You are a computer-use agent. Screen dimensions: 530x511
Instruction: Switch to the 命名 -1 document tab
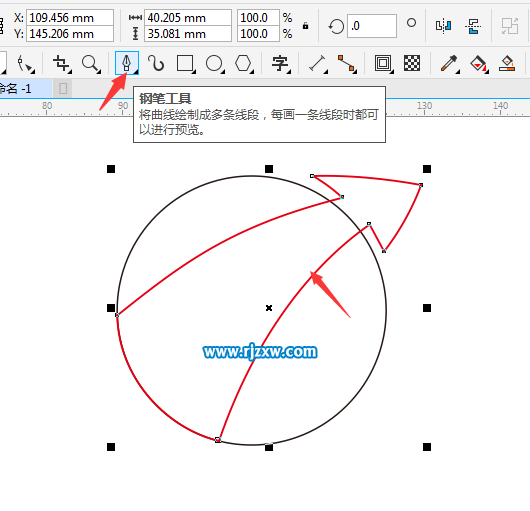(25, 89)
